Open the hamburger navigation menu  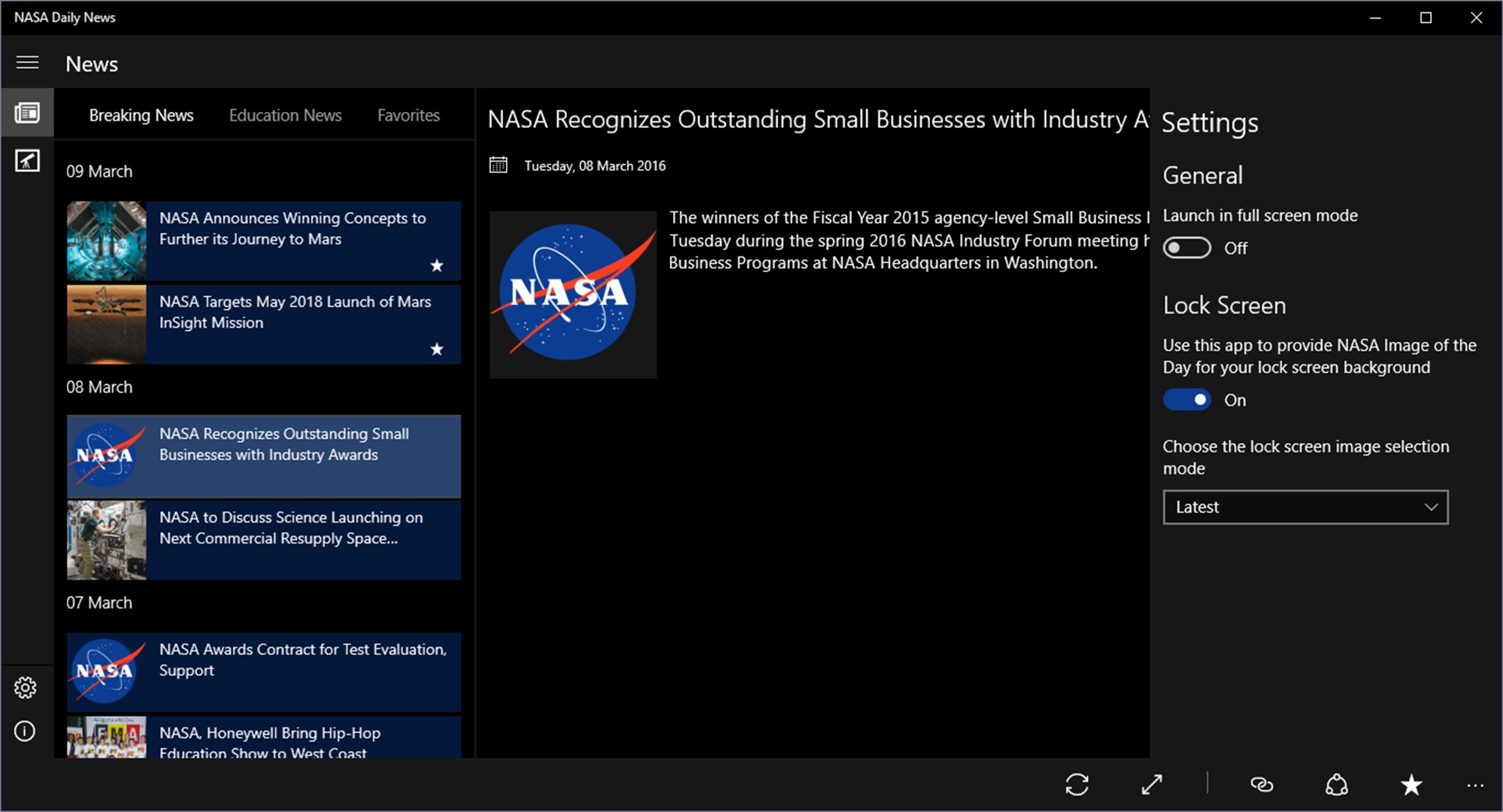pyautogui.click(x=27, y=63)
